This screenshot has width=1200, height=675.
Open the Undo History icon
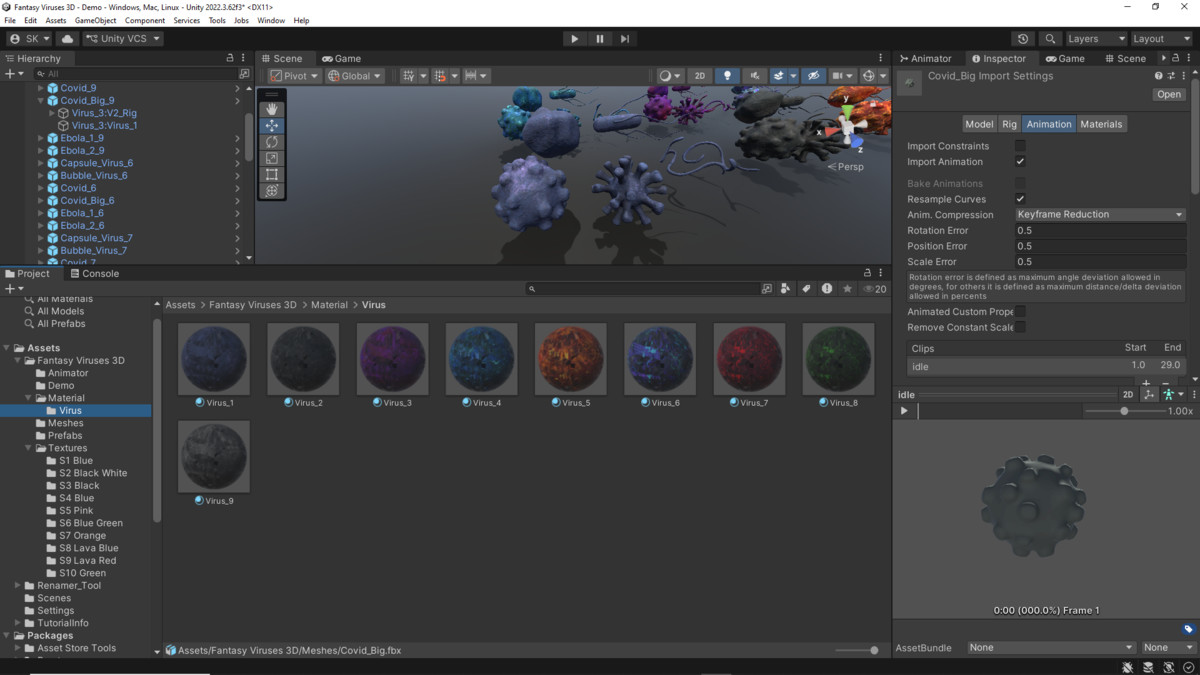point(1023,39)
